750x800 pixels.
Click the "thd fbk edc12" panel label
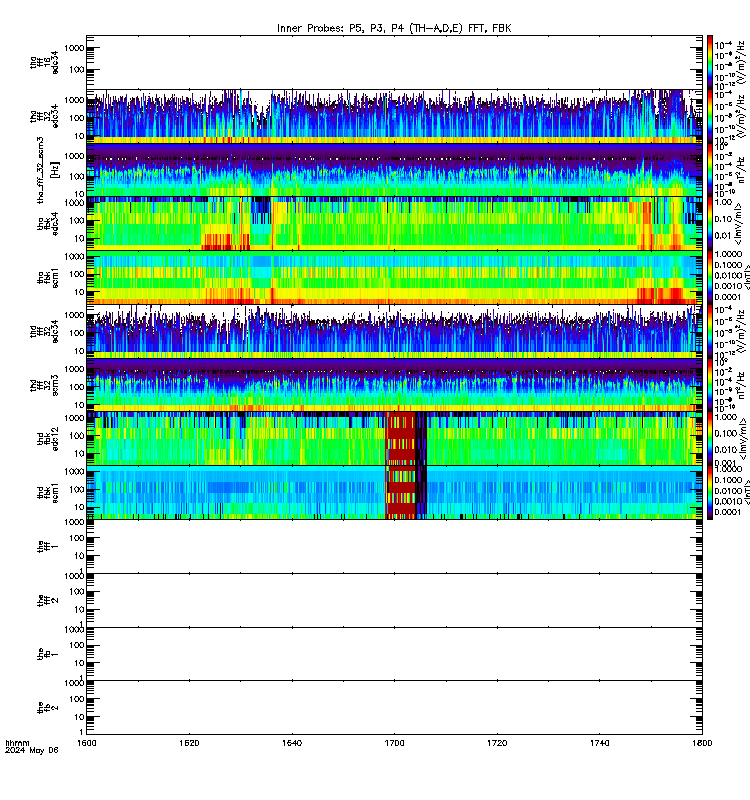click(48, 439)
